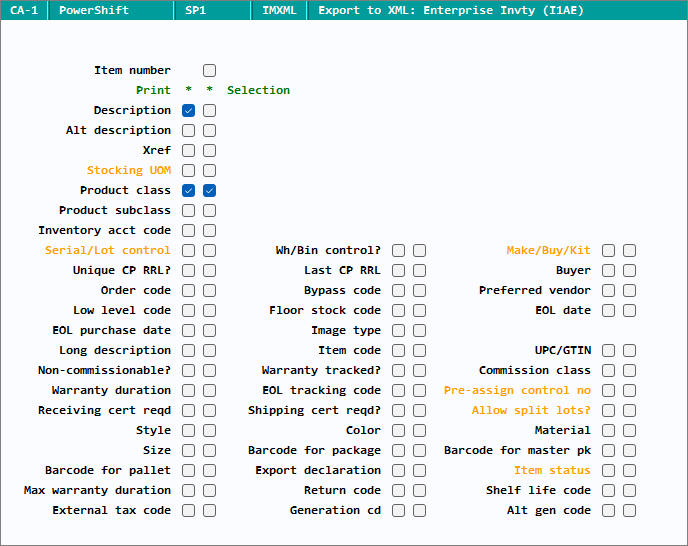Tick Barcode for master pk print checkbox
The height and width of the screenshot is (546, 688).
608,450
